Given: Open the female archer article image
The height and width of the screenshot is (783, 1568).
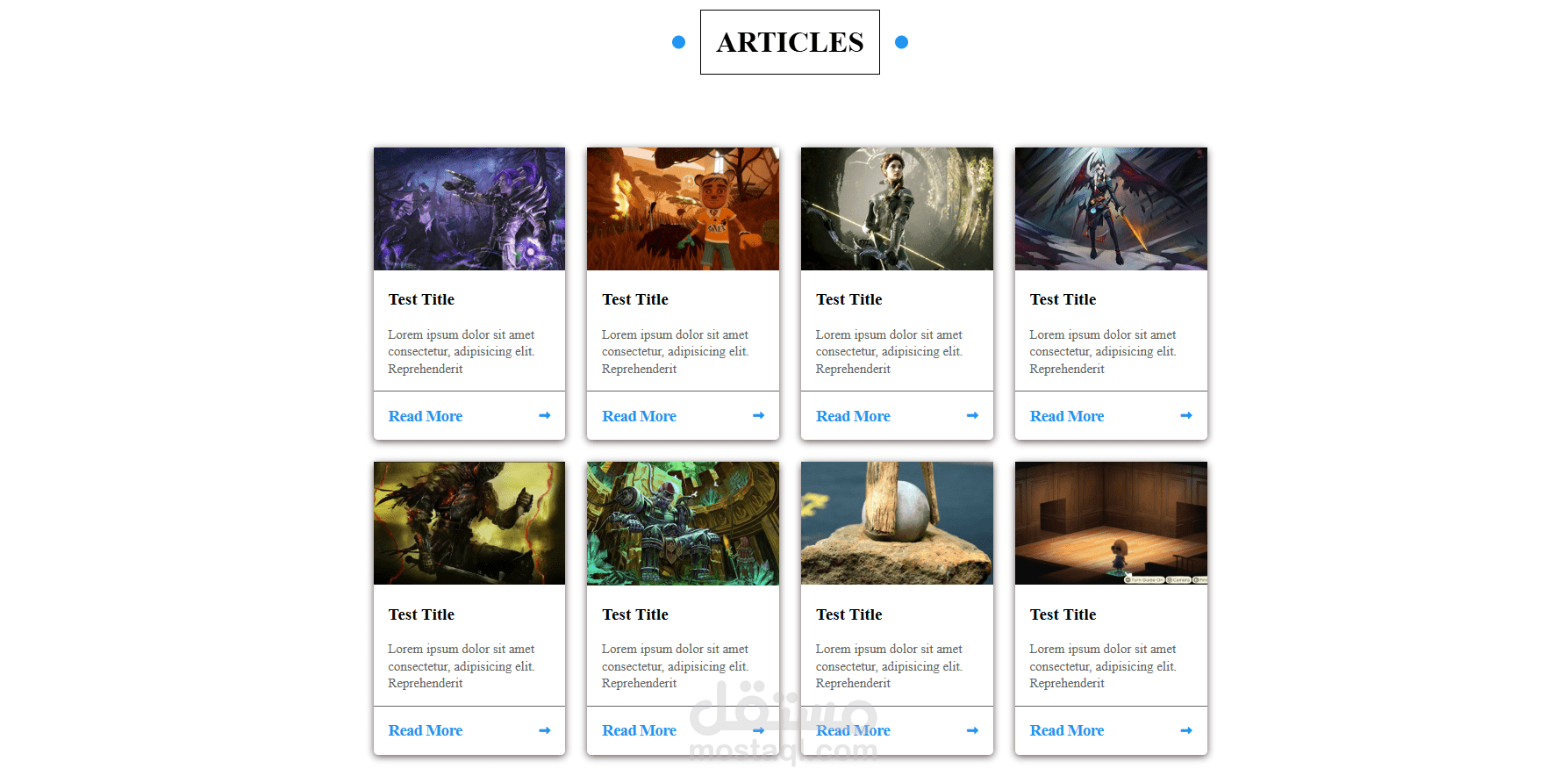Looking at the screenshot, I should click(x=897, y=209).
